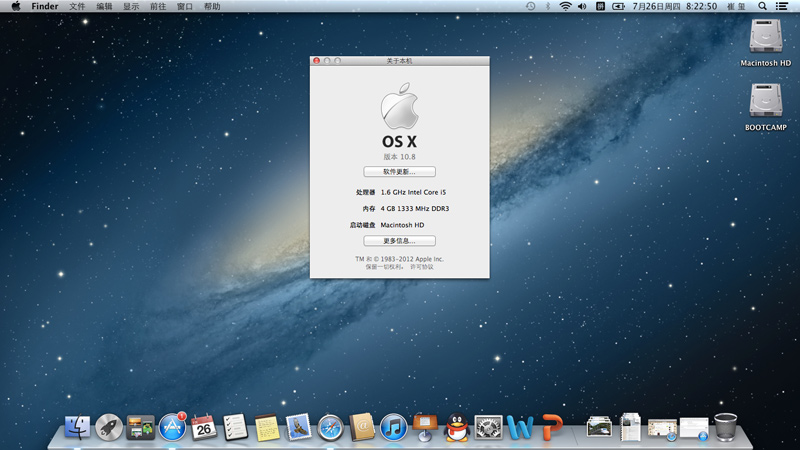The width and height of the screenshot is (800, 450).
Task: Open the 帮助 menu
Action: (212, 6)
